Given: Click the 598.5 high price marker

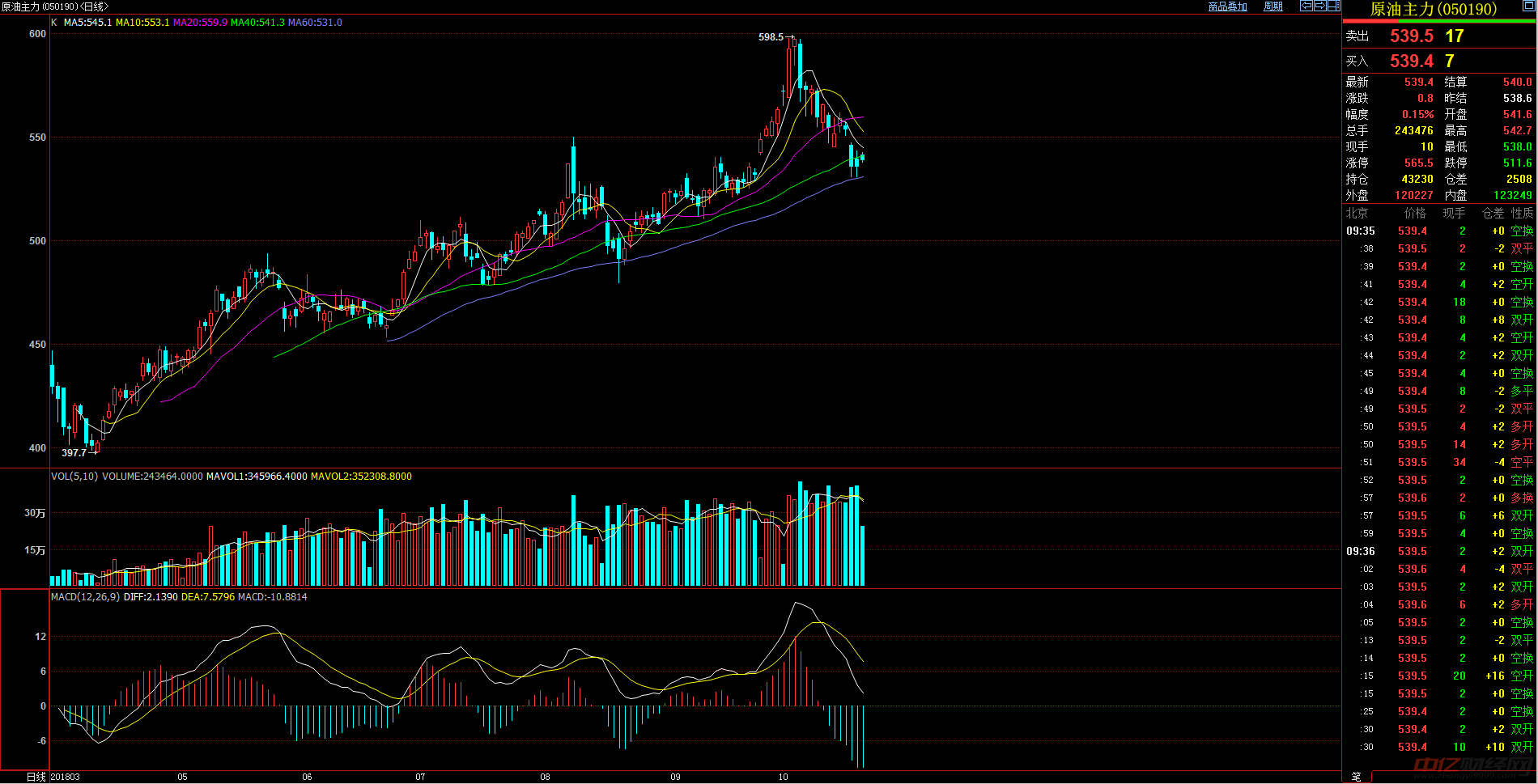Looking at the screenshot, I should coord(771,37).
